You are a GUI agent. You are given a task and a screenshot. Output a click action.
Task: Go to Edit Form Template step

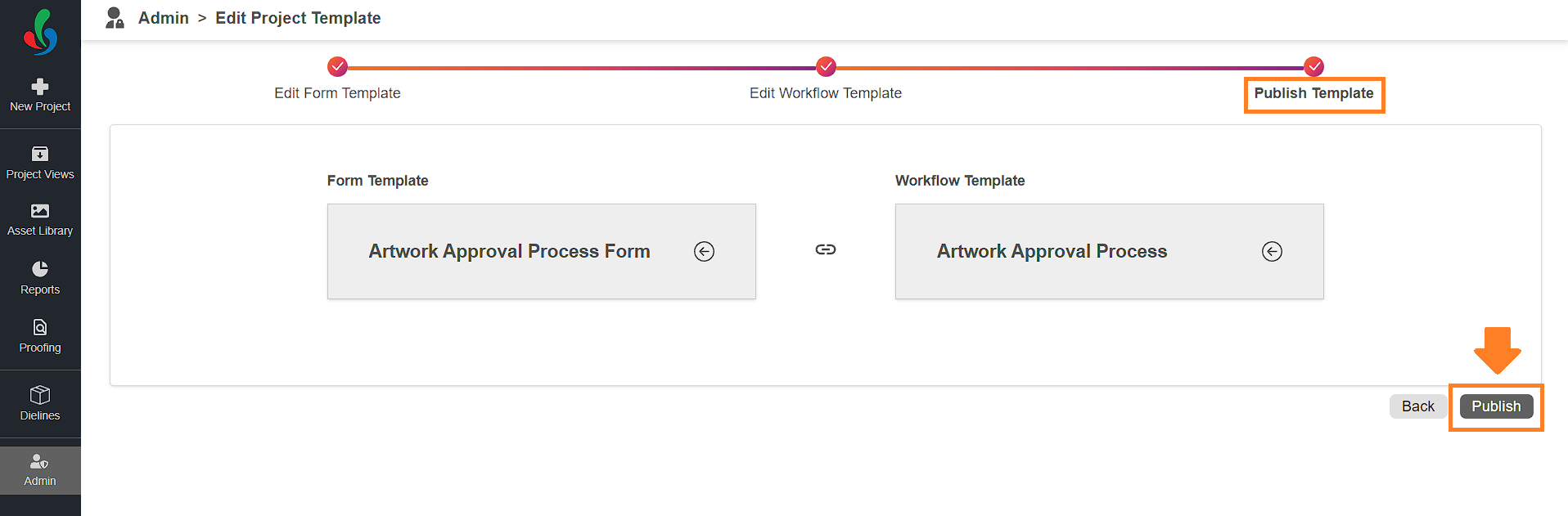tap(337, 93)
